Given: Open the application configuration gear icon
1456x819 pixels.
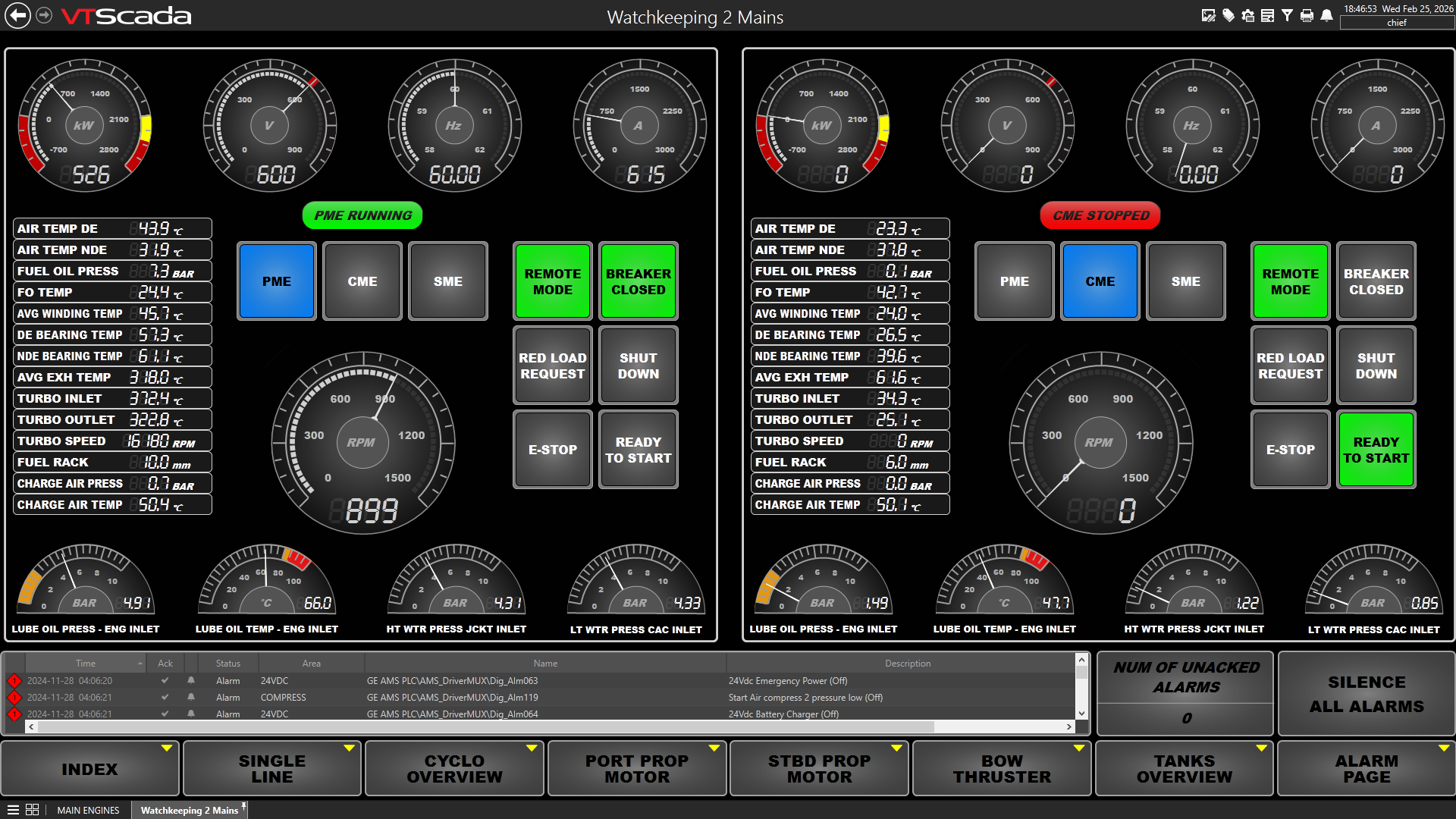Looking at the screenshot, I should pos(1248,15).
